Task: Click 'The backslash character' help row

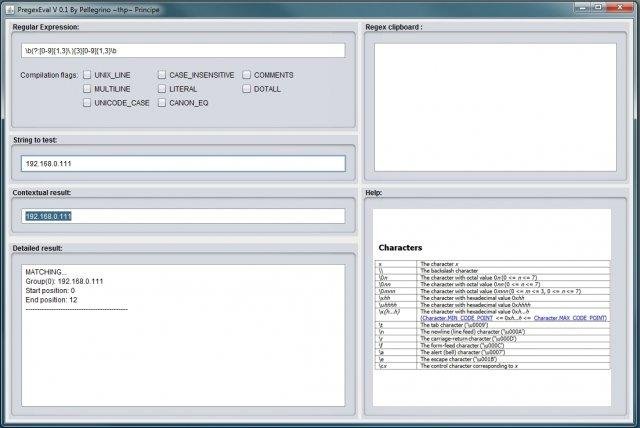Action: (x=492, y=271)
